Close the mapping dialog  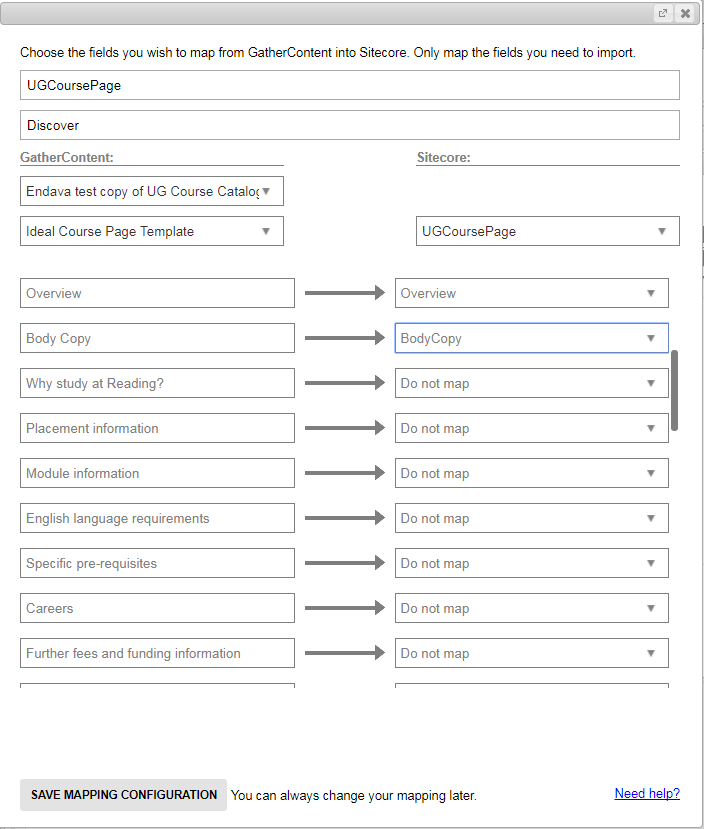point(685,13)
